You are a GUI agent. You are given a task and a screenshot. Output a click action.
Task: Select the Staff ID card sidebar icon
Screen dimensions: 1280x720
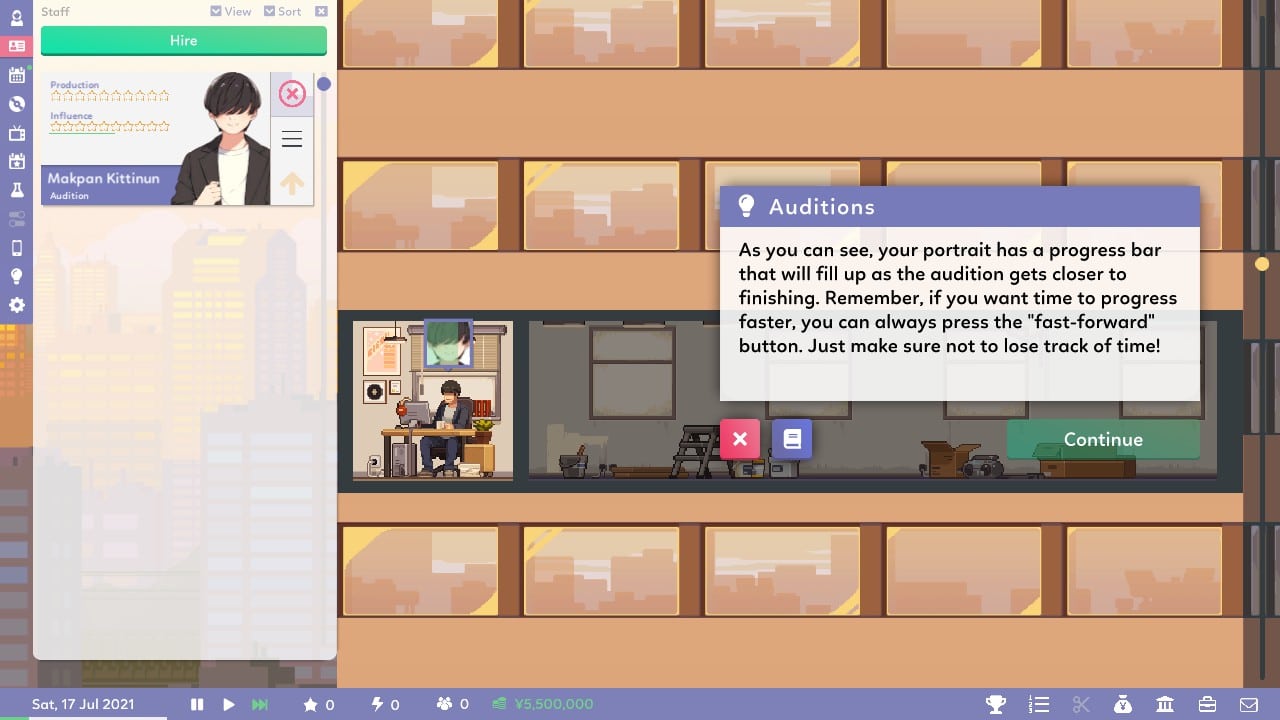(16, 46)
